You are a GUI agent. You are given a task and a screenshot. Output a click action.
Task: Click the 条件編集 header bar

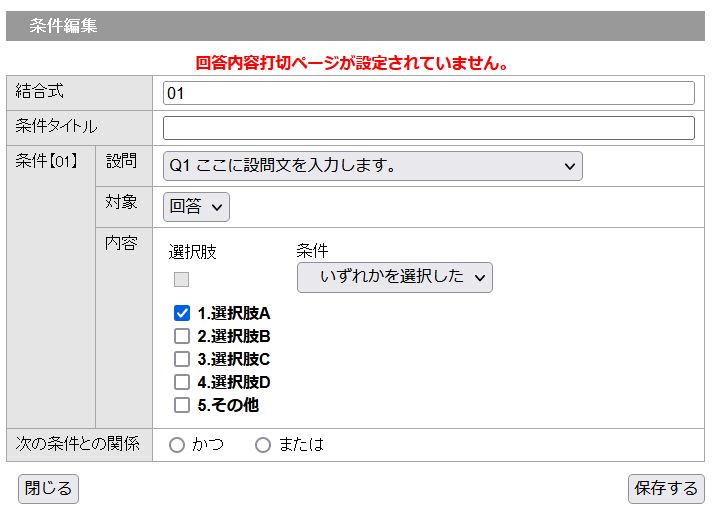pyautogui.click(x=355, y=27)
